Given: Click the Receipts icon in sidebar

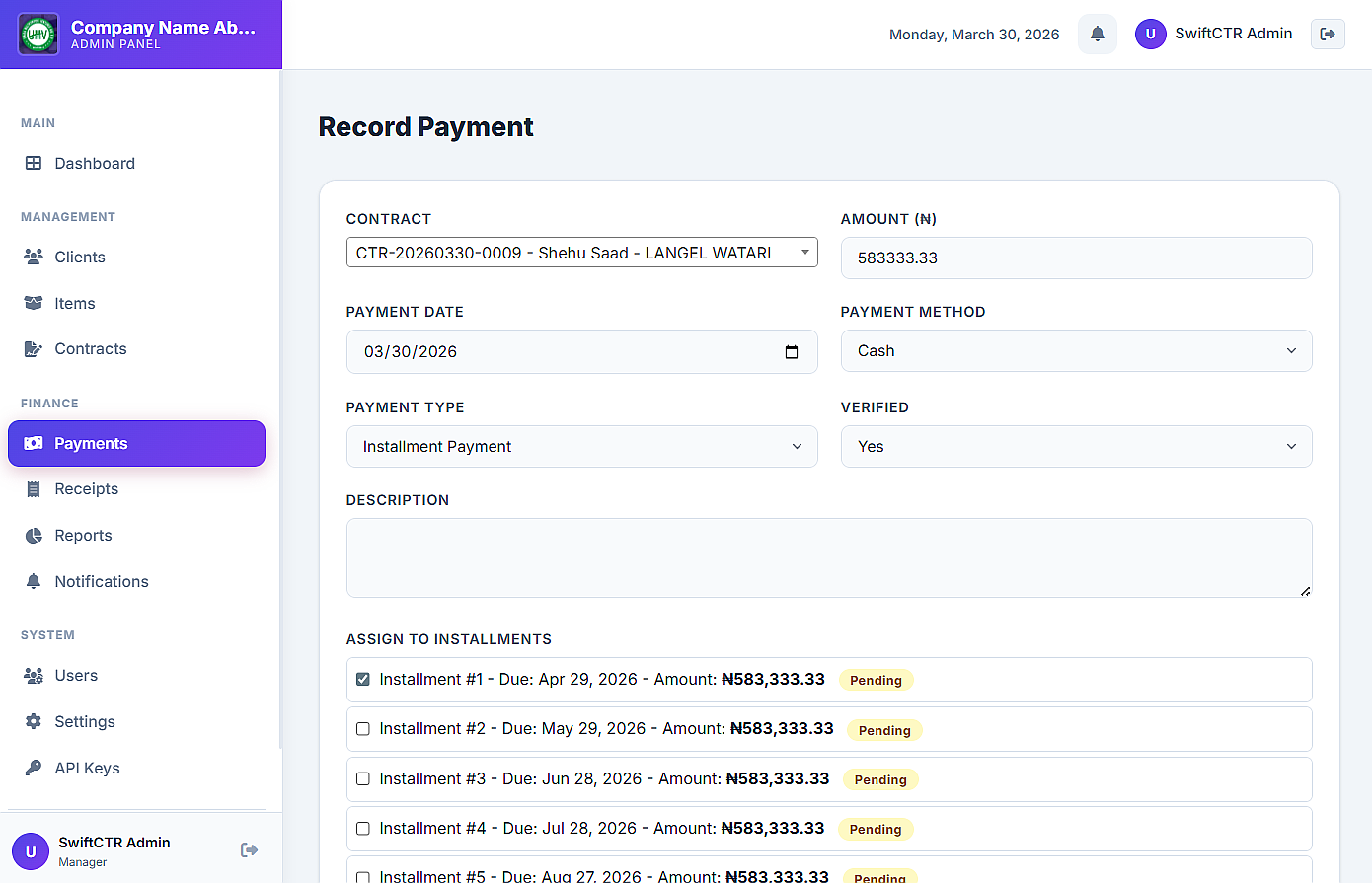Looking at the screenshot, I should pos(34,488).
